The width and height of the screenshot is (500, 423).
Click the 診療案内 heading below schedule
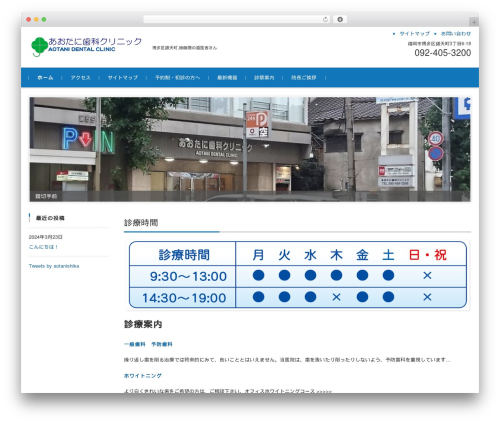[143, 324]
